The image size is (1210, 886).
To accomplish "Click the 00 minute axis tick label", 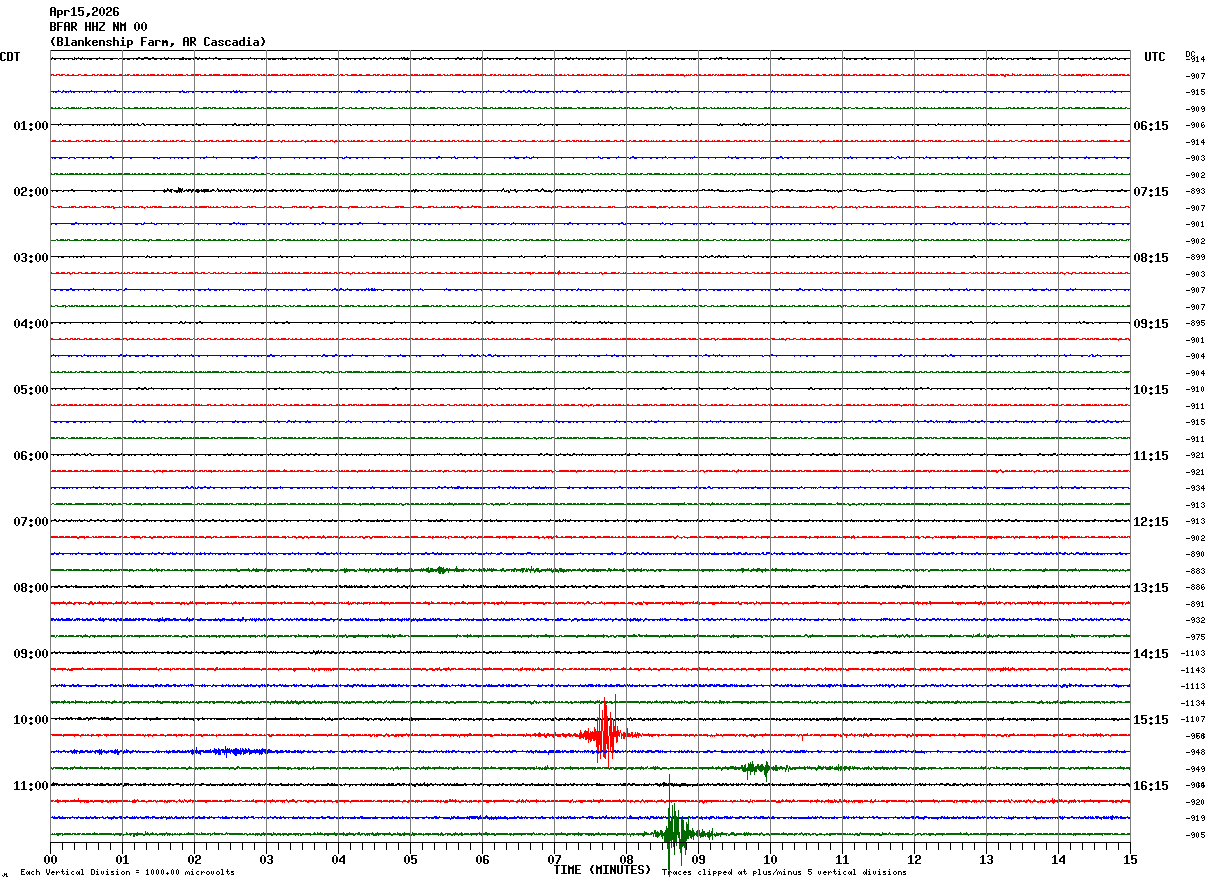I will click(51, 859).
